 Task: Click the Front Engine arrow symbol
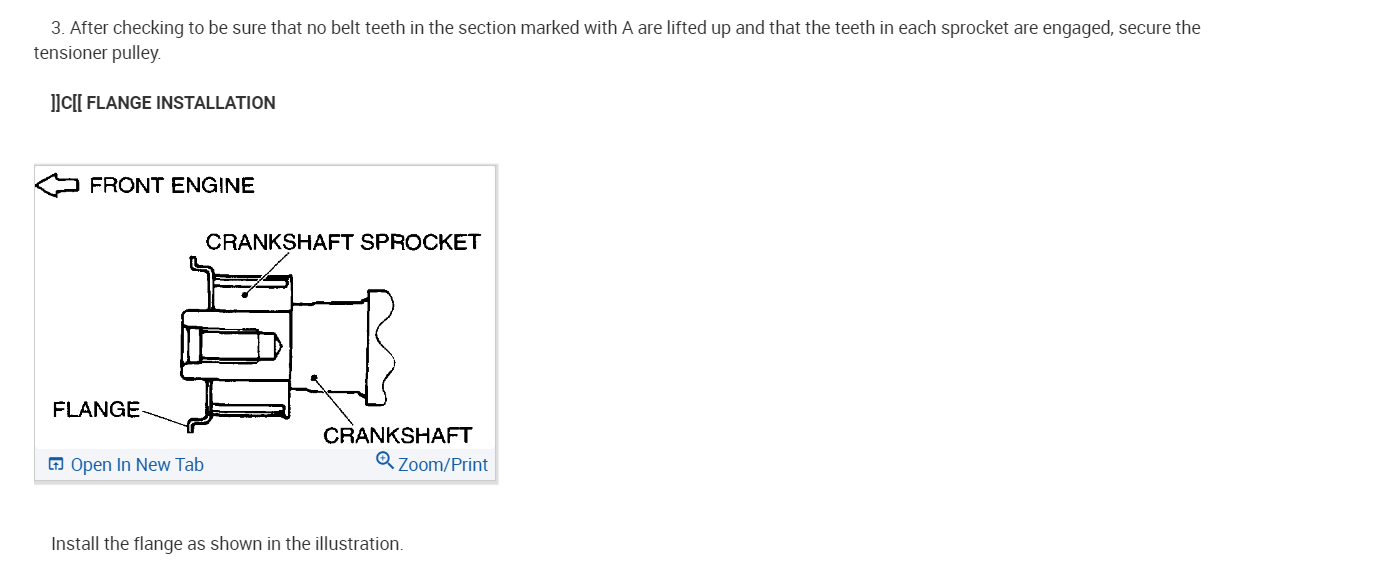[x=57, y=185]
